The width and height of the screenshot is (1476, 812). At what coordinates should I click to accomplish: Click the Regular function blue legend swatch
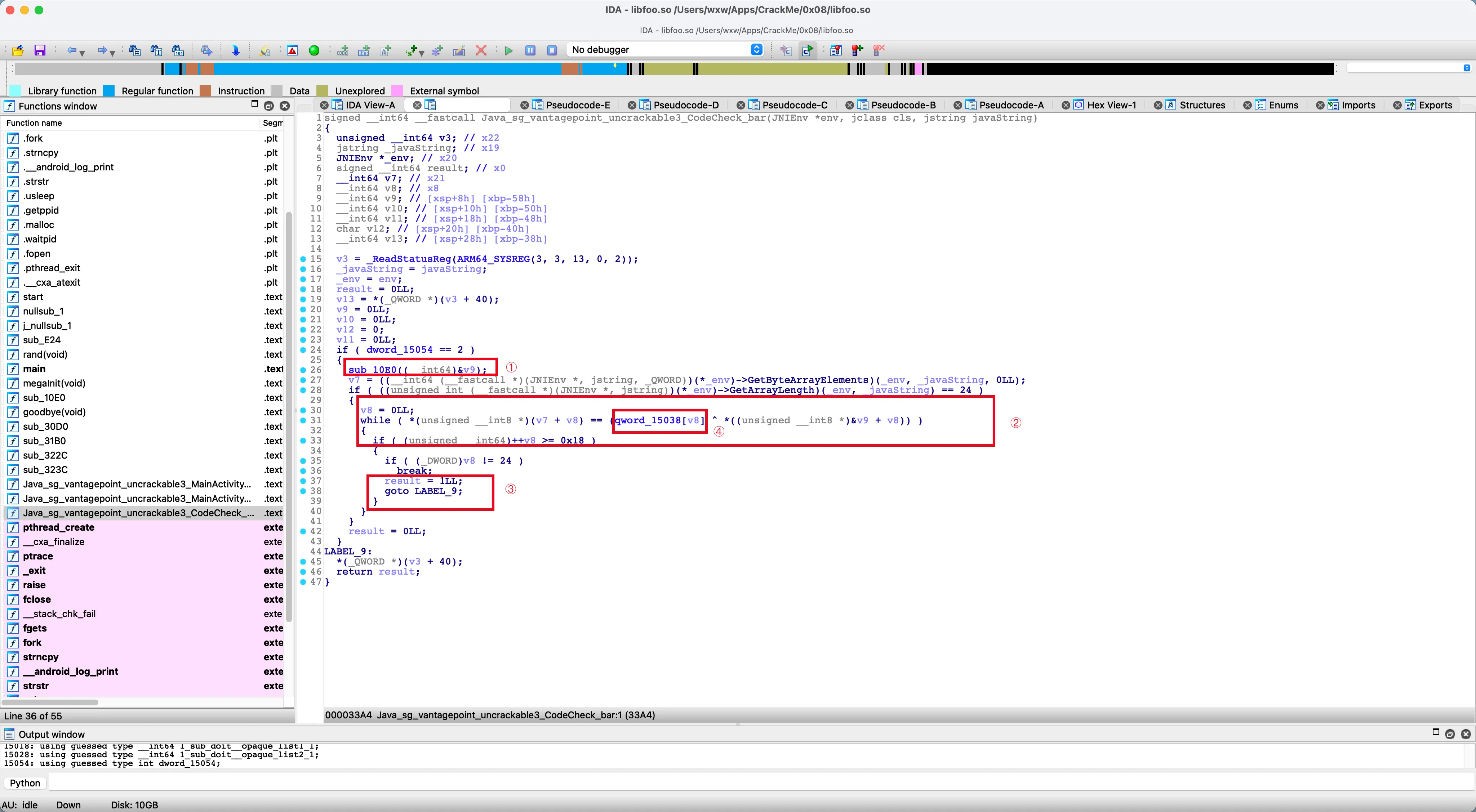tap(109, 90)
